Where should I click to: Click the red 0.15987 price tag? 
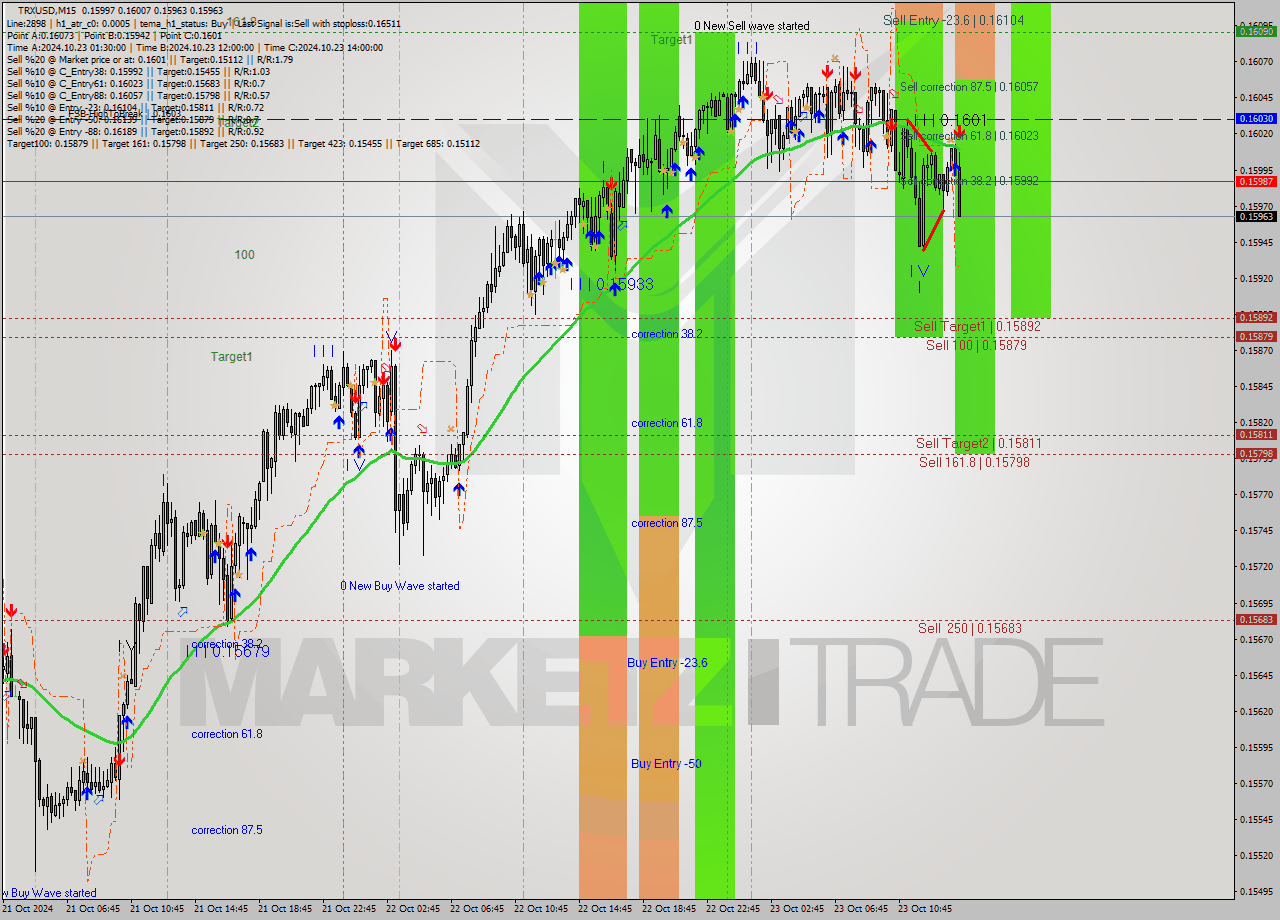pos(1256,182)
